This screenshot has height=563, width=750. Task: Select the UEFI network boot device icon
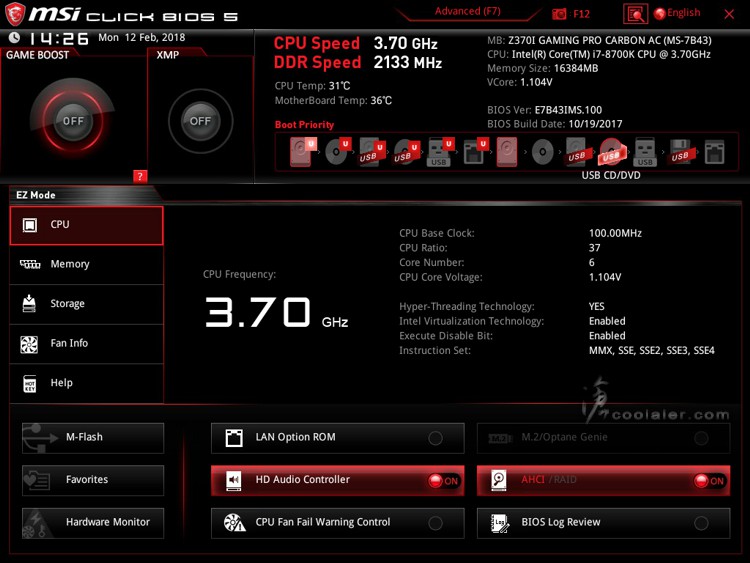coord(474,152)
